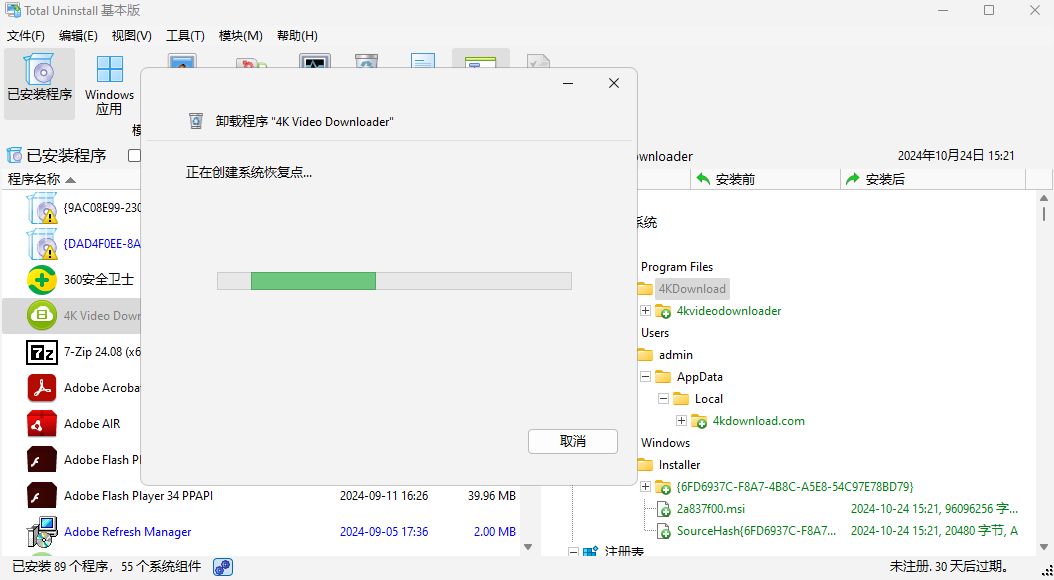Open the 已安装程序 toolbar module
Screen dimensions: 1054x580
[40, 83]
